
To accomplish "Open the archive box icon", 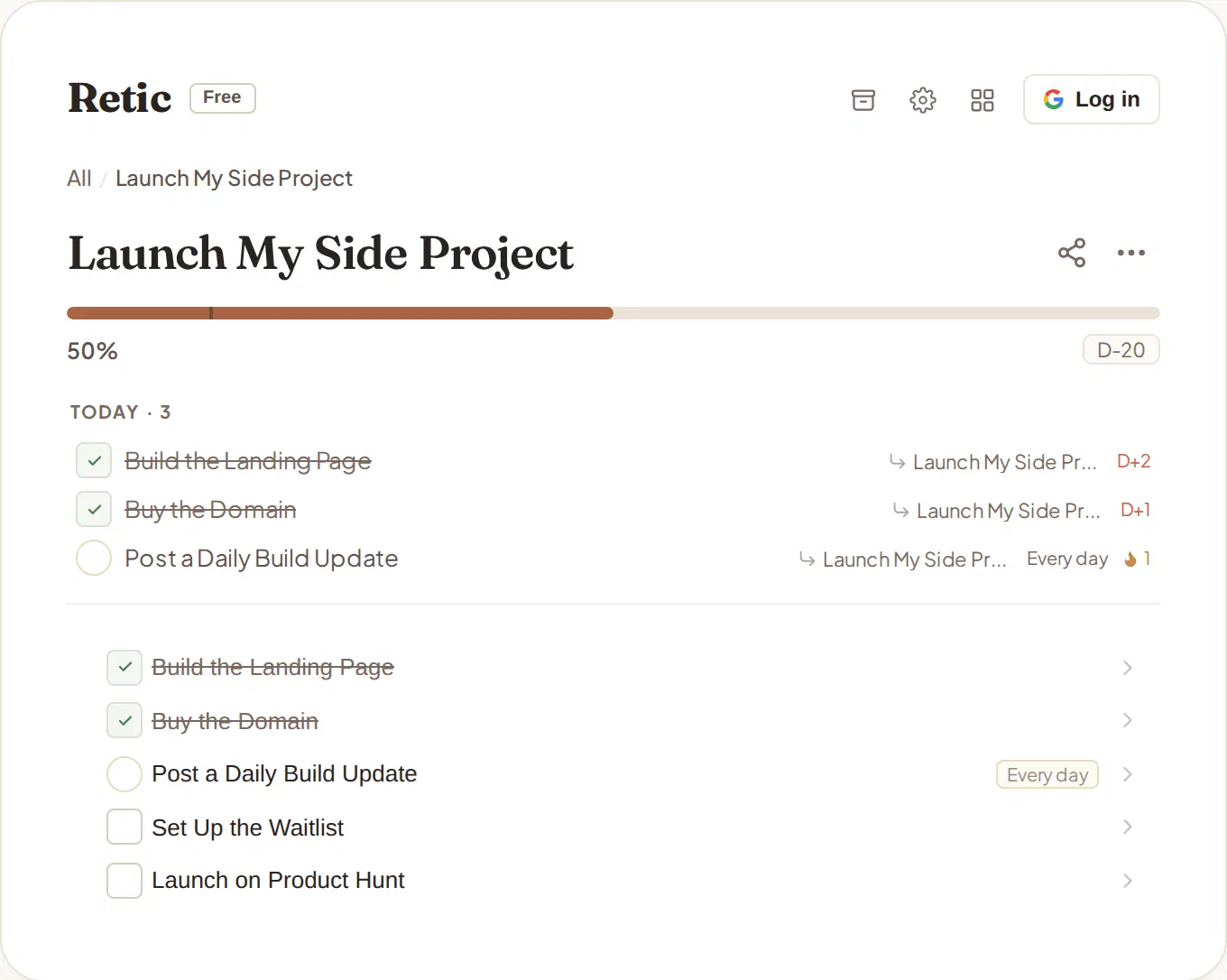I will coord(863,99).
